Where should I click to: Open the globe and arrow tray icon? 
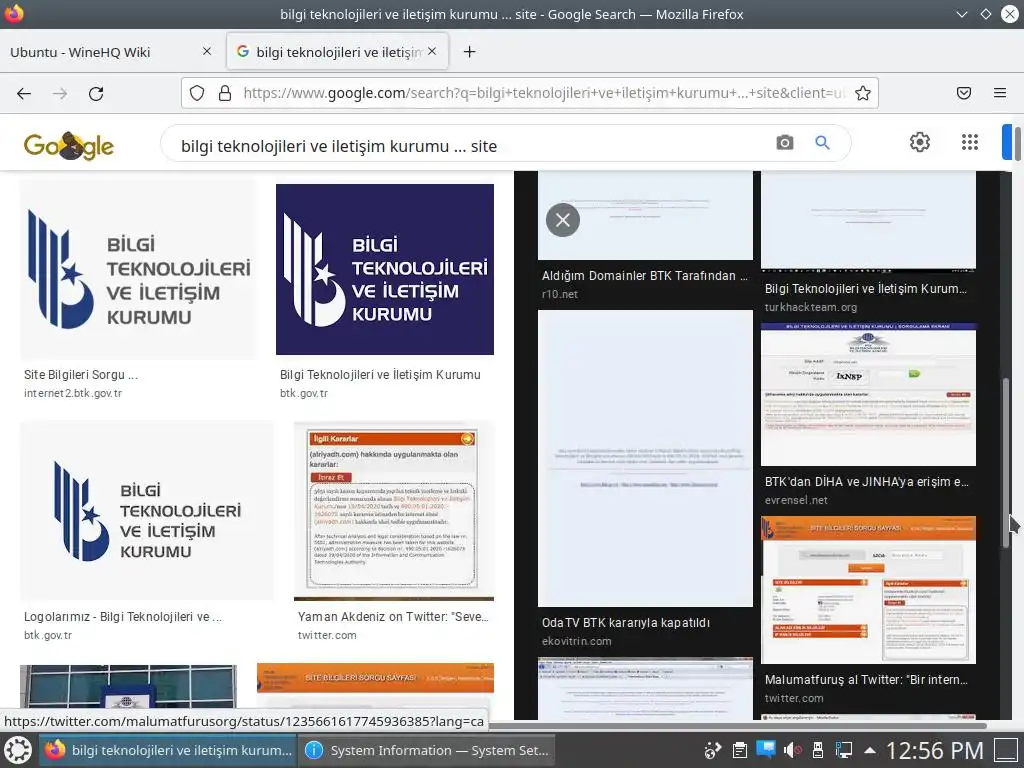coord(713,751)
